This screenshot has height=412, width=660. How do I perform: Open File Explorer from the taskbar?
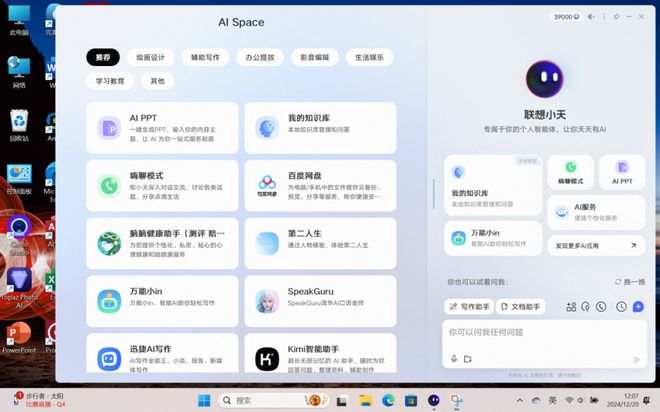point(365,401)
